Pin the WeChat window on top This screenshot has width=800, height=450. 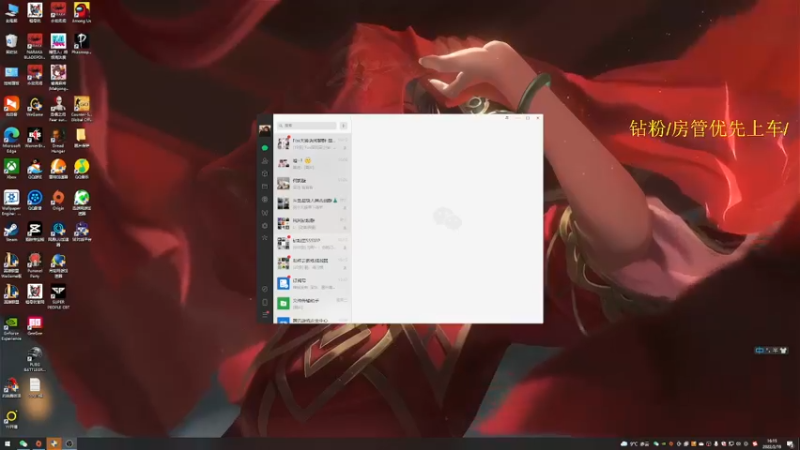(x=507, y=118)
